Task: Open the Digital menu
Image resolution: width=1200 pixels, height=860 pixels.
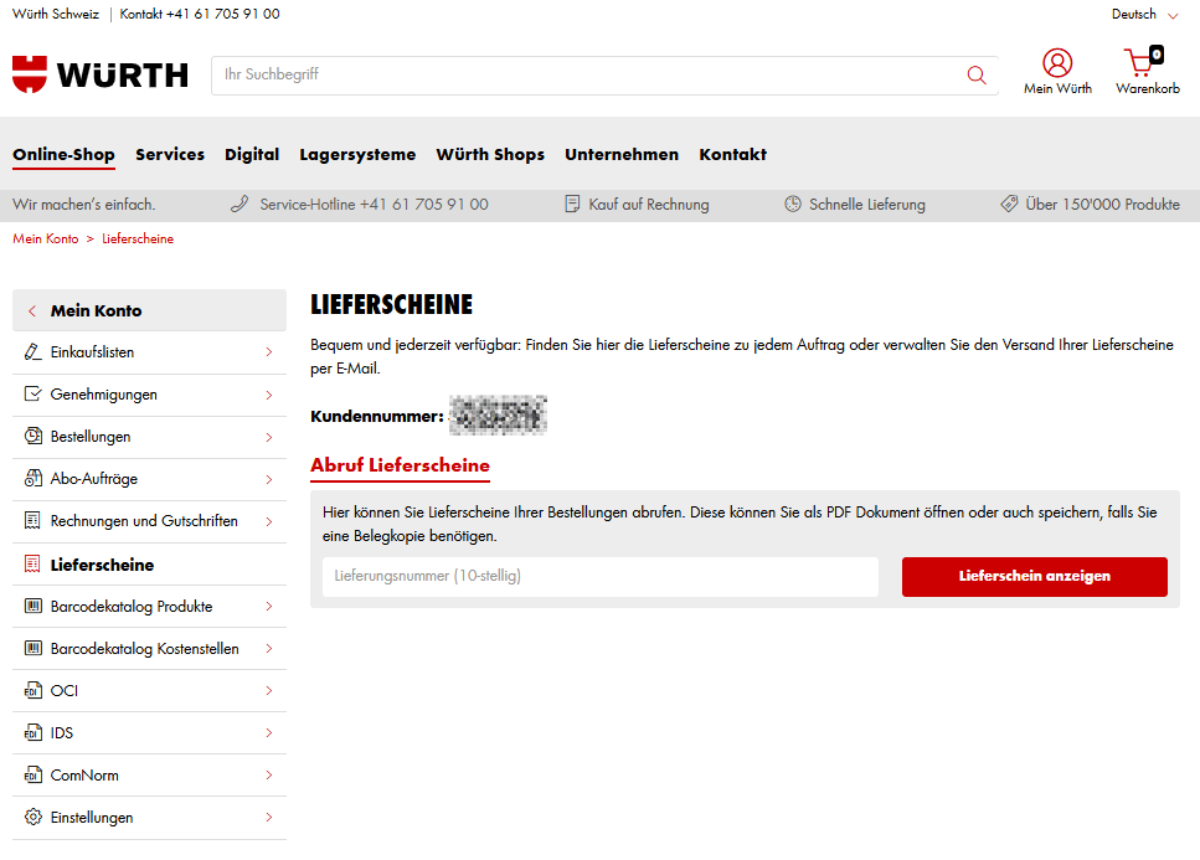Action: point(252,154)
